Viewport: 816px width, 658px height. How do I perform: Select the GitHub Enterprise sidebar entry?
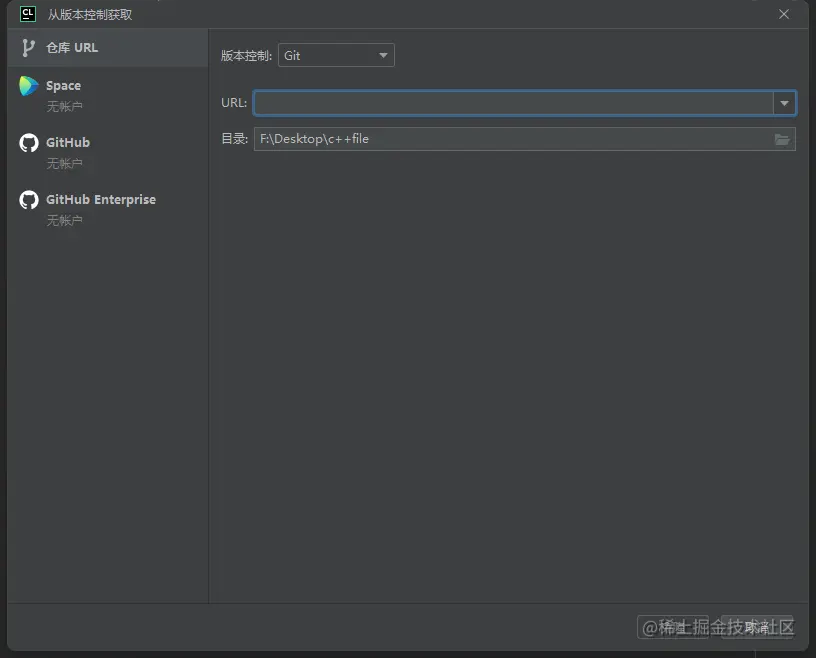point(108,209)
